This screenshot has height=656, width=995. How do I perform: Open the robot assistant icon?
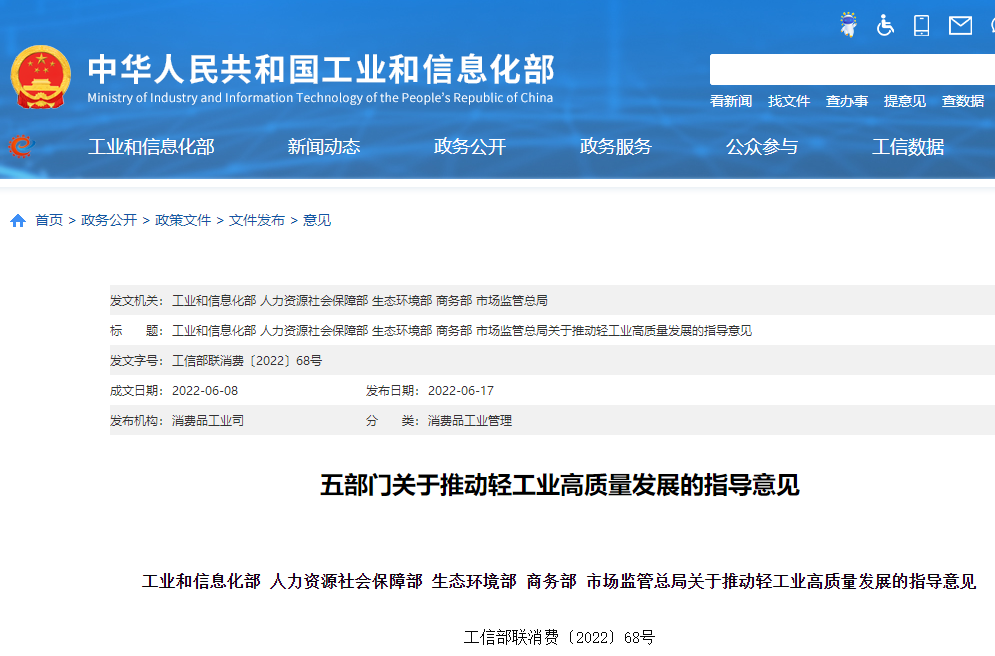[x=848, y=25]
